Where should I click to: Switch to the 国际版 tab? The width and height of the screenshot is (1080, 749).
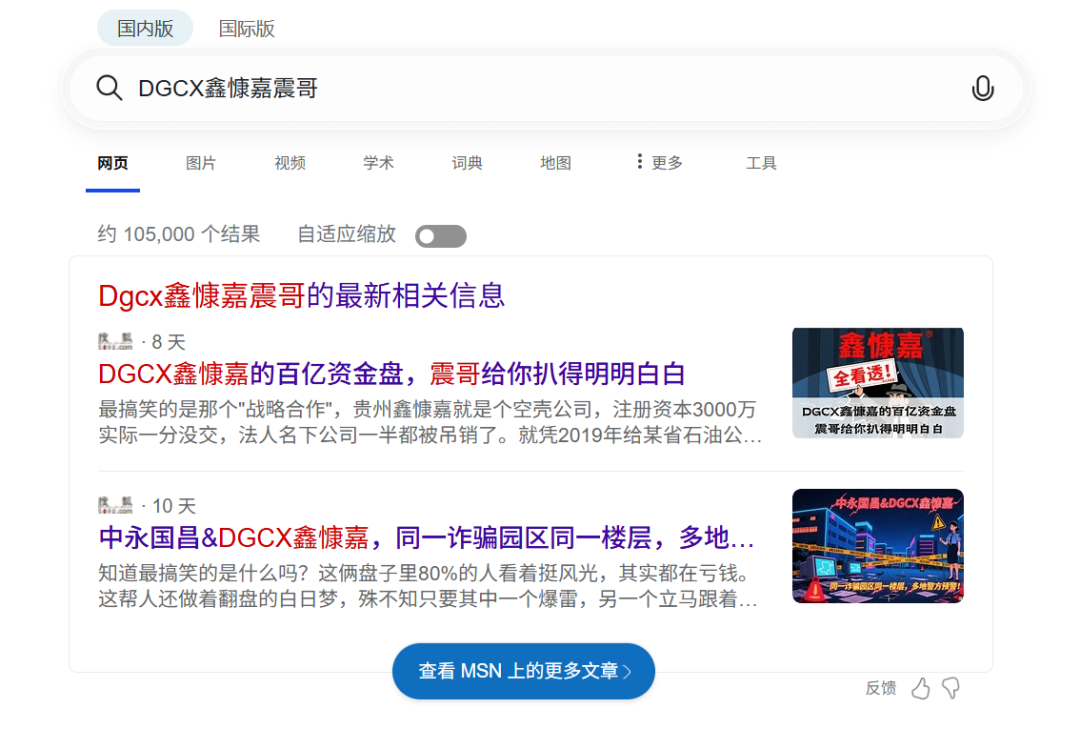click(x=247, y=29)
